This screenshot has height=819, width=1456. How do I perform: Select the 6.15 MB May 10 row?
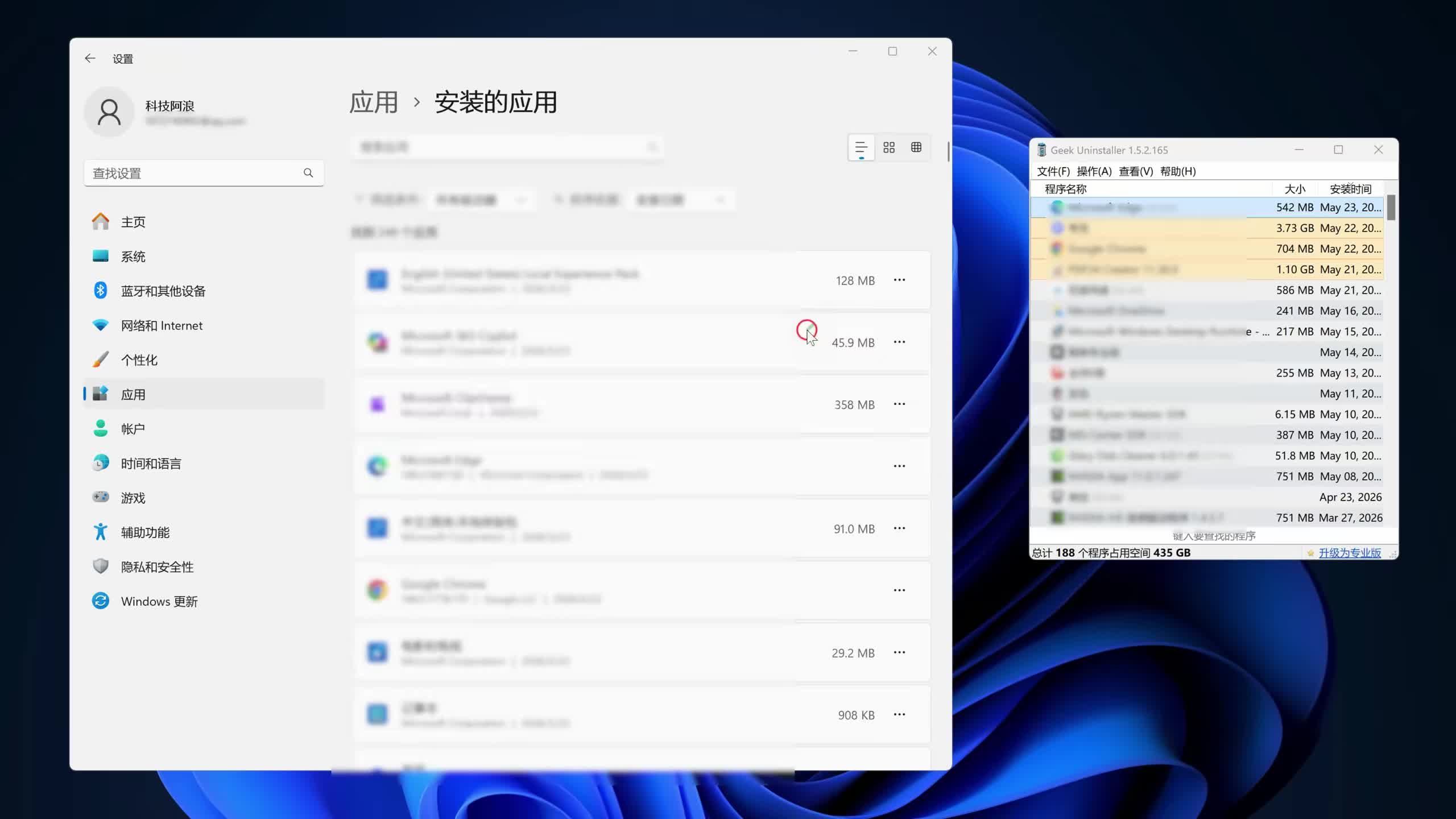(x=1207, y=415)
